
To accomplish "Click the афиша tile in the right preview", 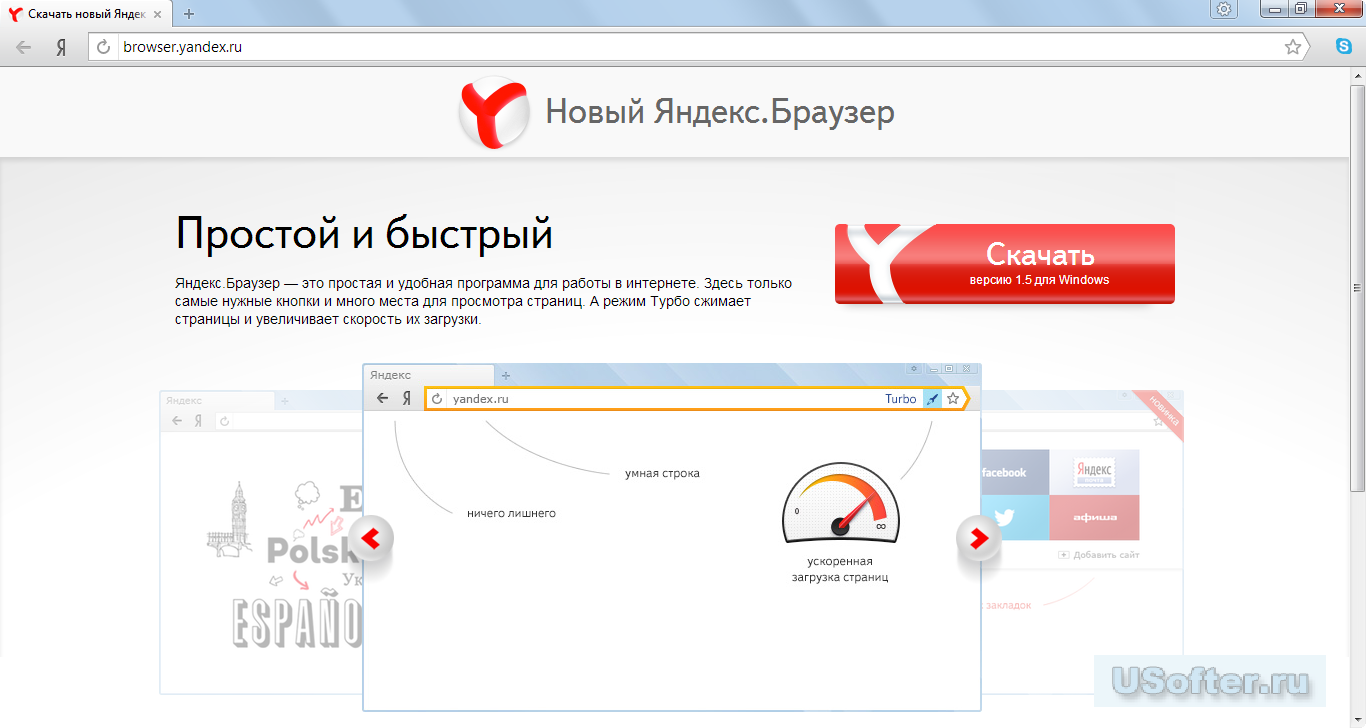I will pyautogui.click(x=1095, y=518).
